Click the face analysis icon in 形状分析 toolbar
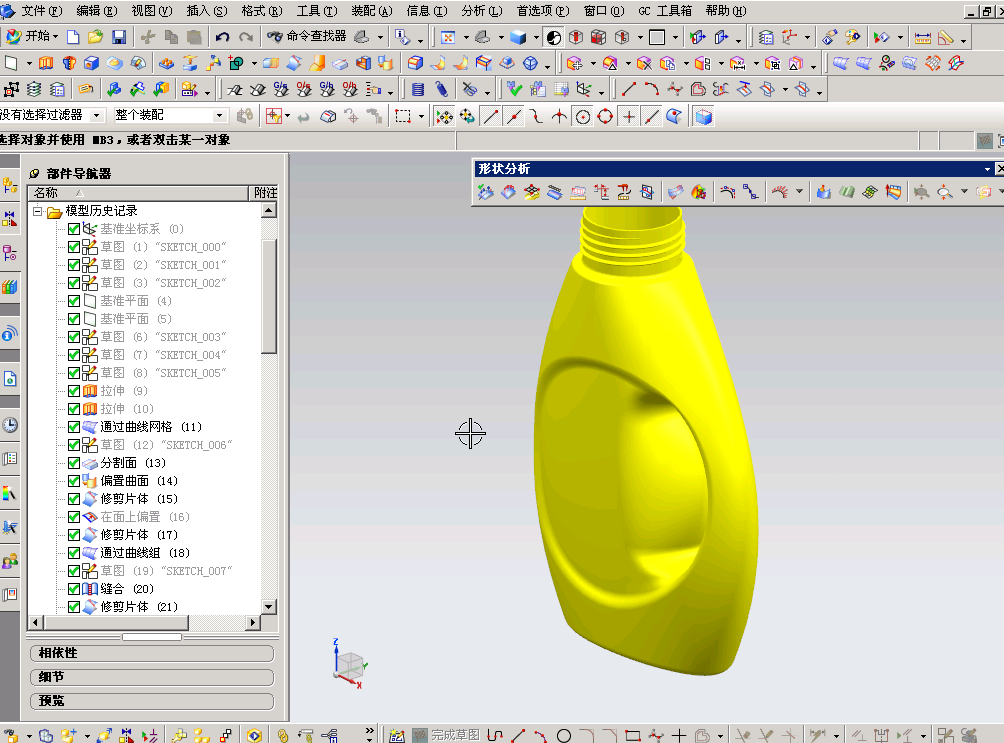Screen dimensions: 1004x743 (699, 192)
